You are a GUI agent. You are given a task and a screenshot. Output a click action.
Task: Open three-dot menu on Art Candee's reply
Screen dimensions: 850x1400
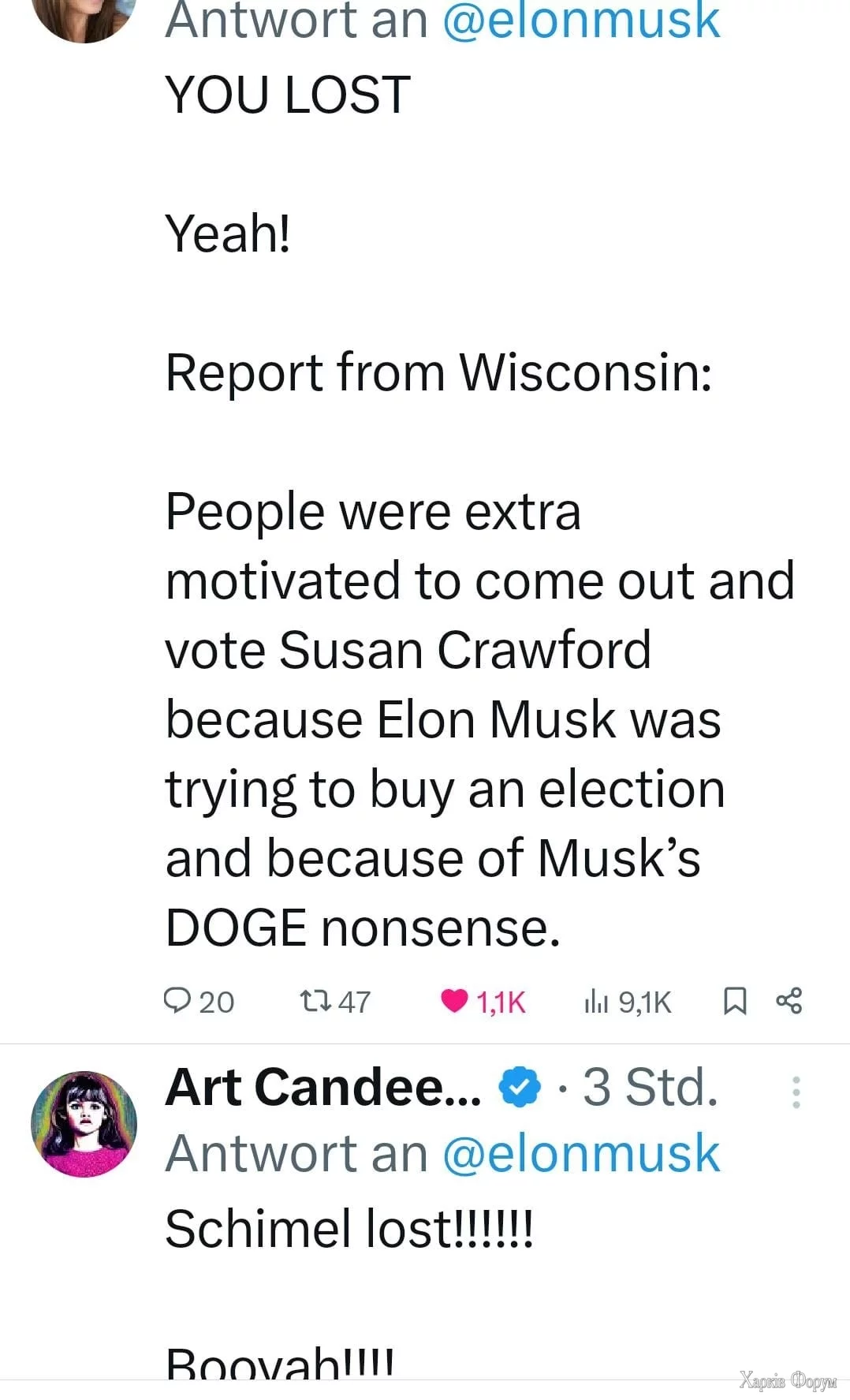(x=796, y=1092)
